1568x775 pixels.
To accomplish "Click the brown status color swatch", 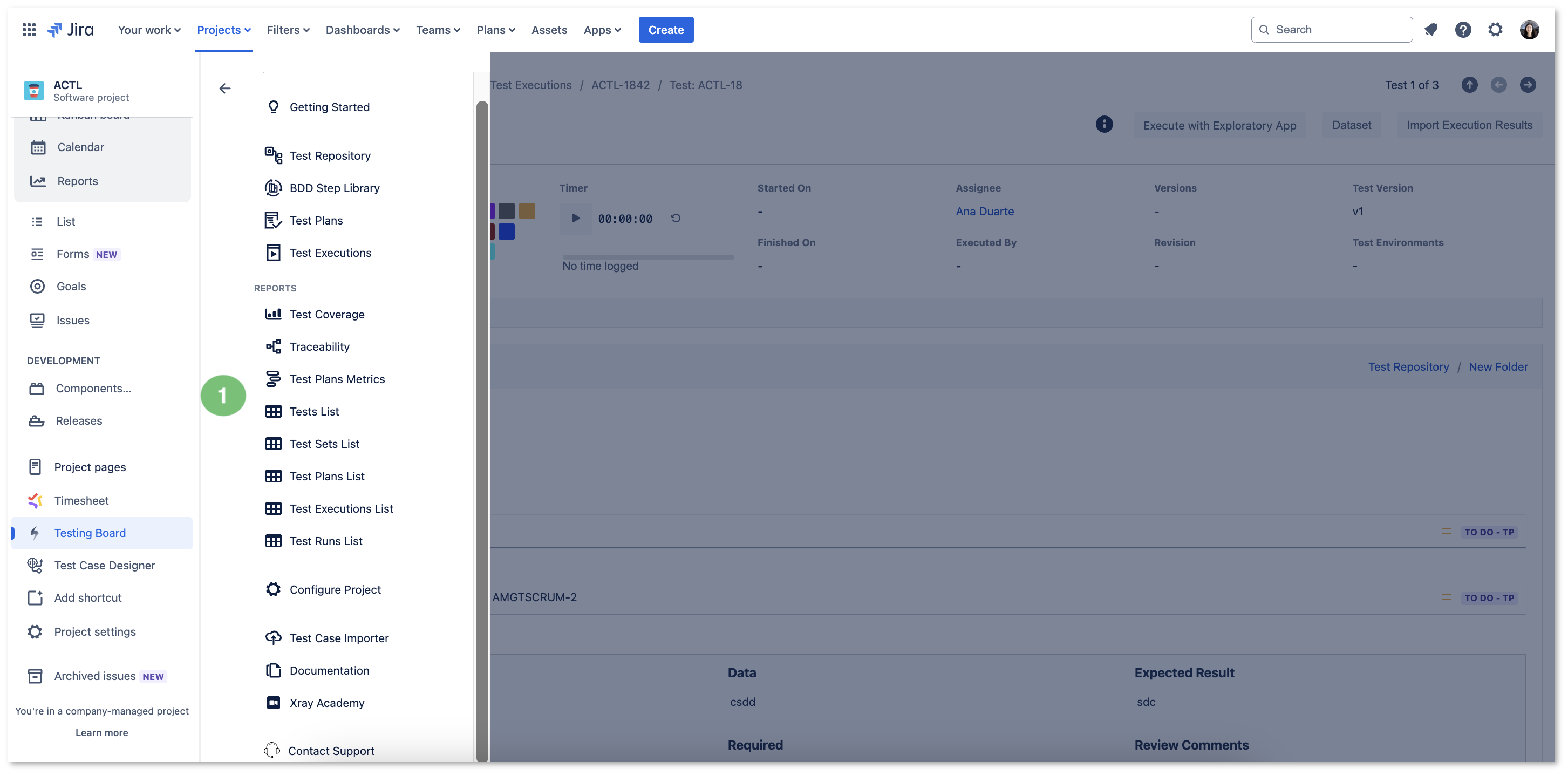I will pyautogui.click(x=527, y=210).
